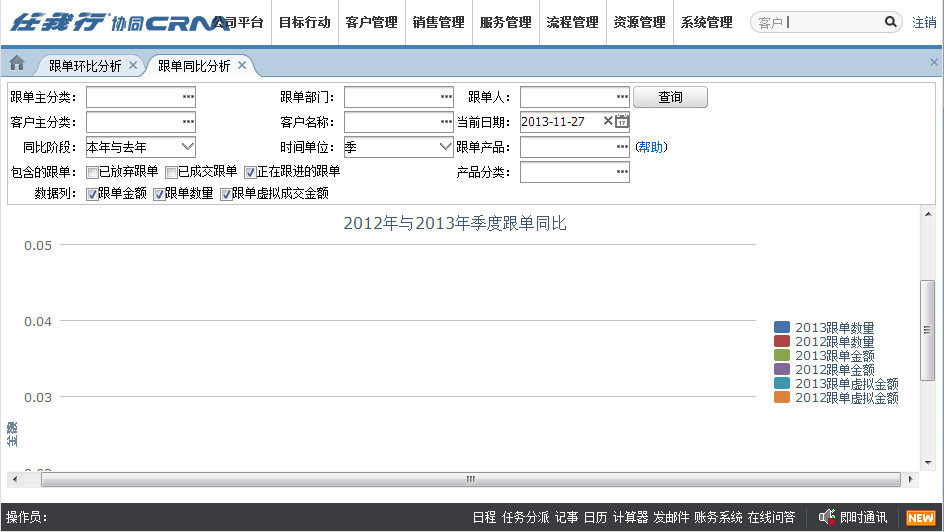Close the 跟单环比分析 tab
This screenshot has width=944, height=532.
coord(133,66)
